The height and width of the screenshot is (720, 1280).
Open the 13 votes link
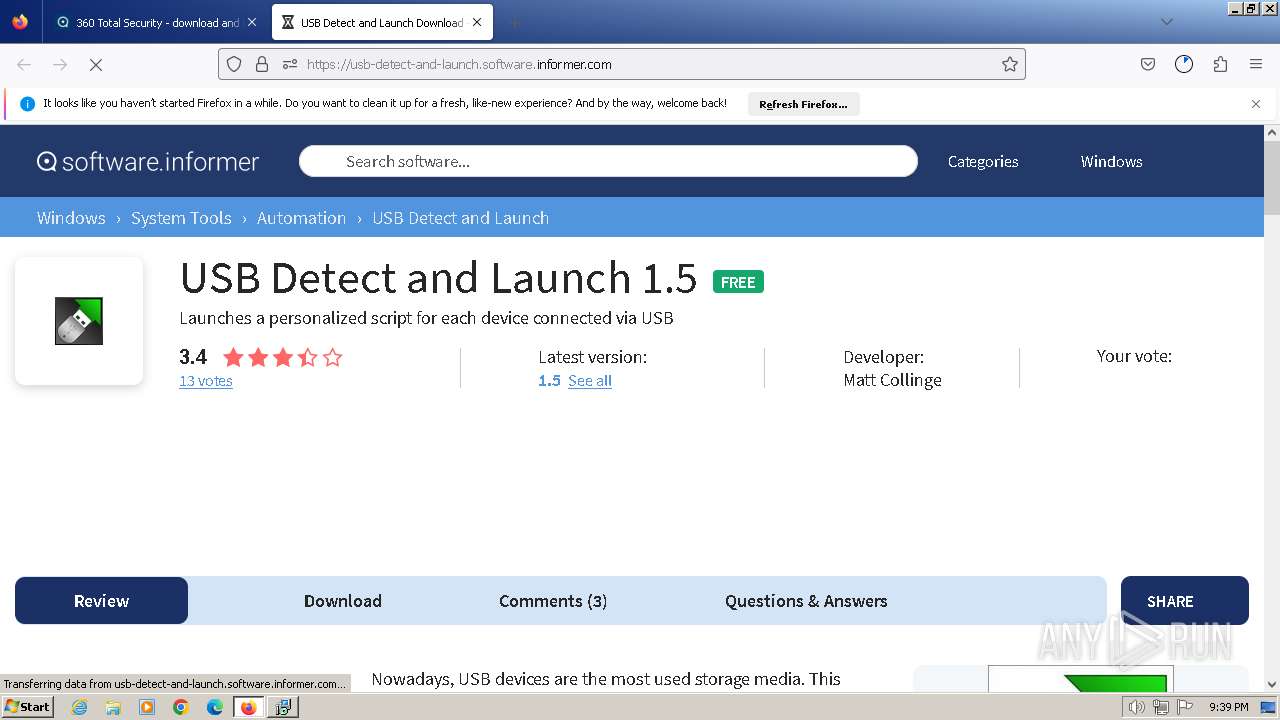(x=206, y=381)
